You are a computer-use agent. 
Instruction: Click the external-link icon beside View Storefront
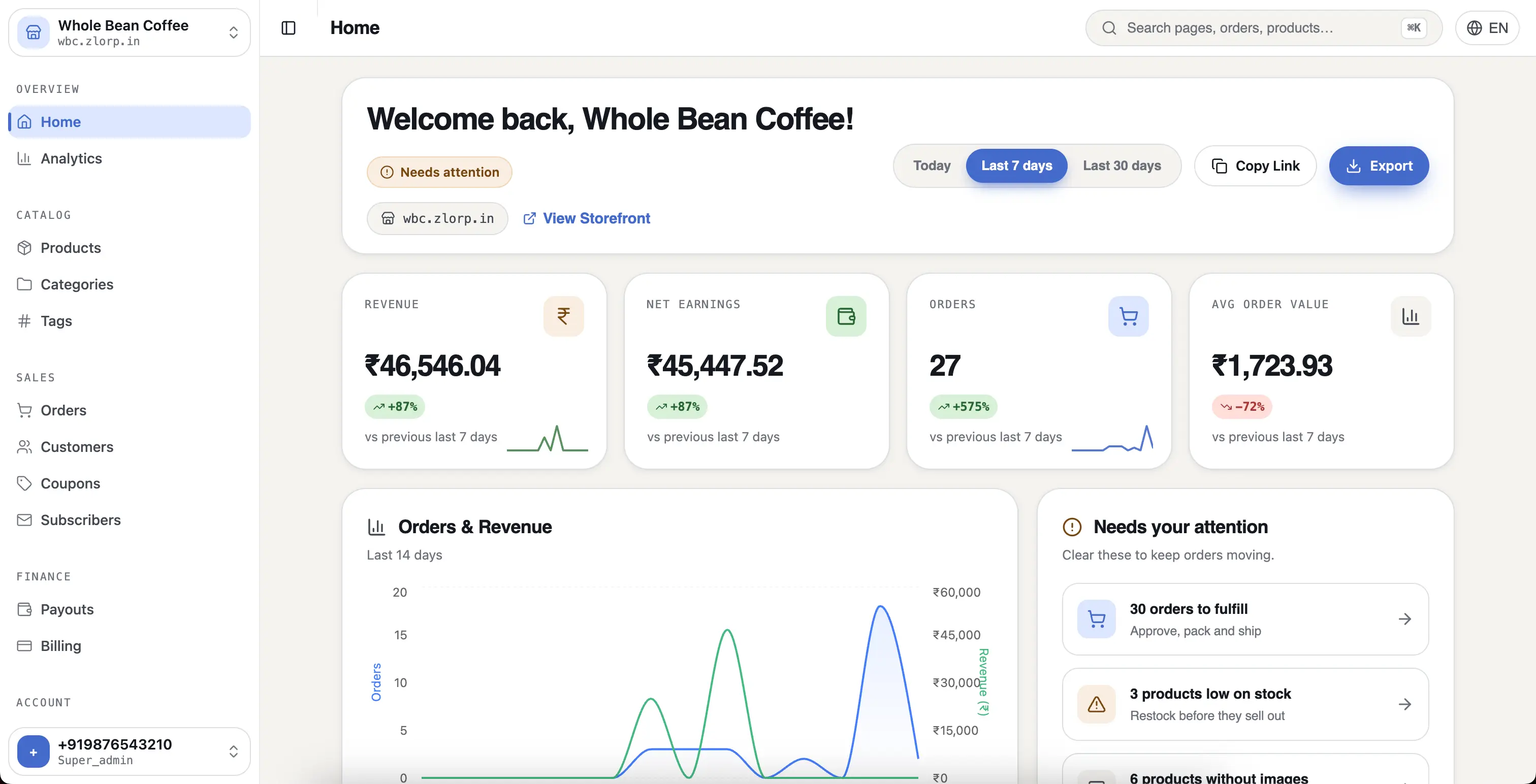529,218
